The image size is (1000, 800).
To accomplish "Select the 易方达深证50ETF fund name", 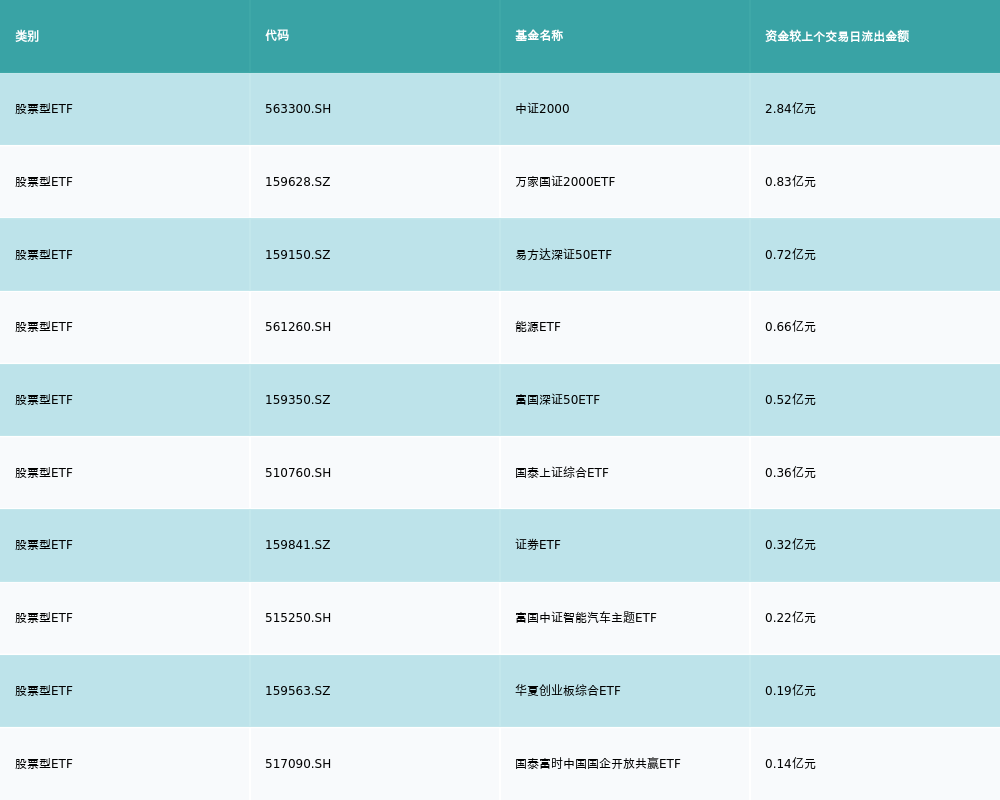I will 563,255.
